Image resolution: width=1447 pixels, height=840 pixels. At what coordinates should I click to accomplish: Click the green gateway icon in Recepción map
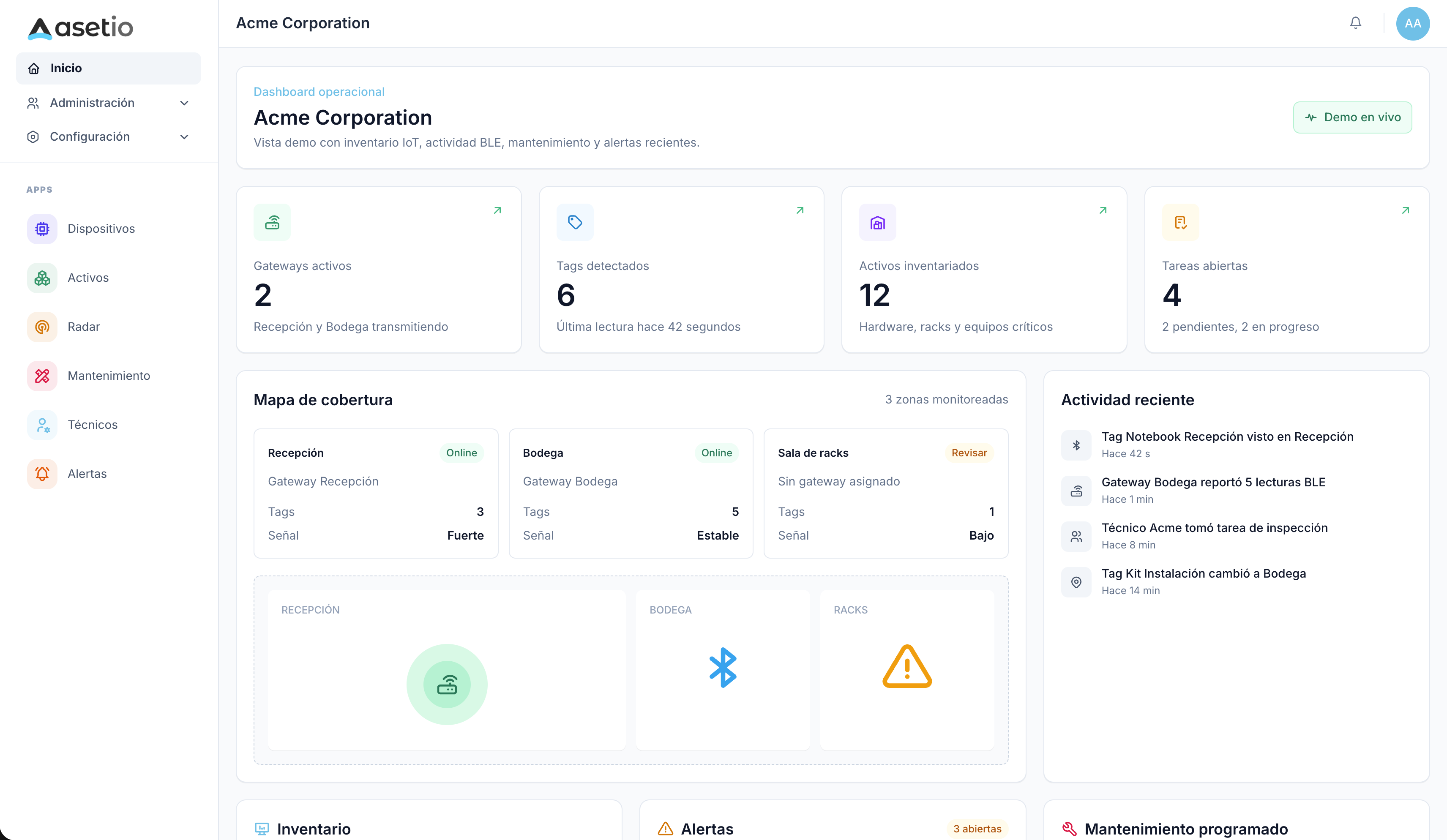(447, 685)
